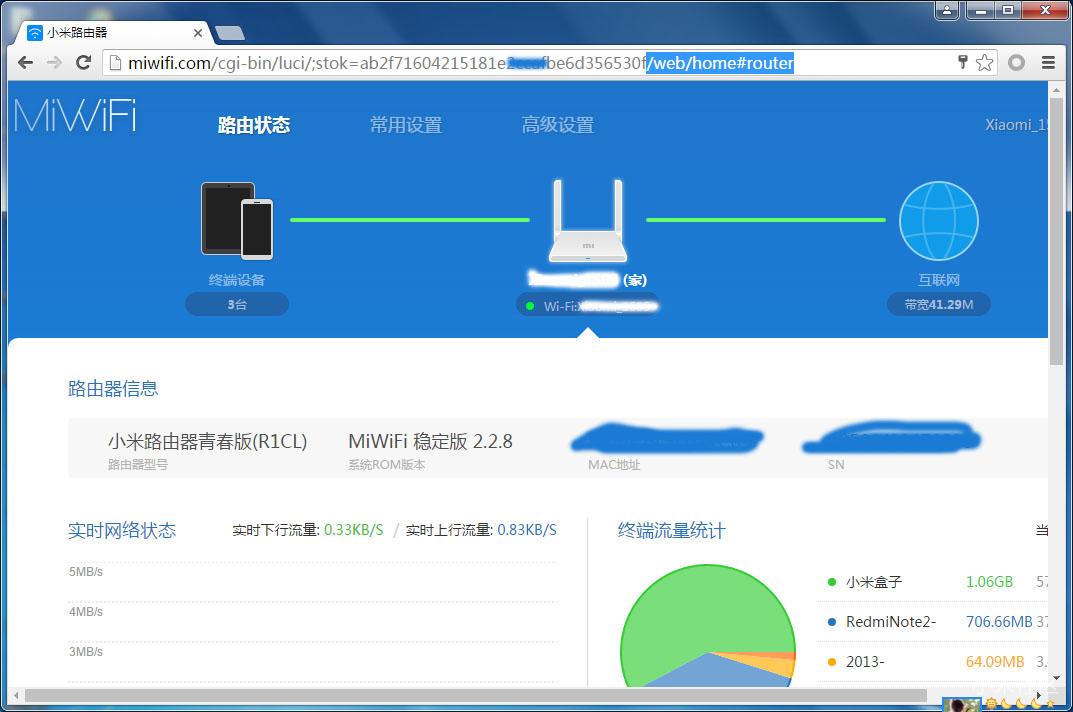Click the 小米路由器青春版(R1CL) model text
1073x712 pixels.
point(207,442)
